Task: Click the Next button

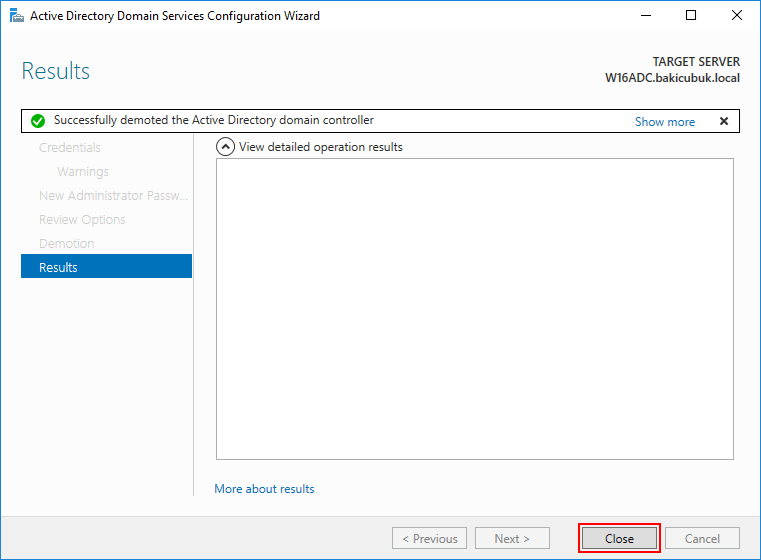Action: point(512,538)
